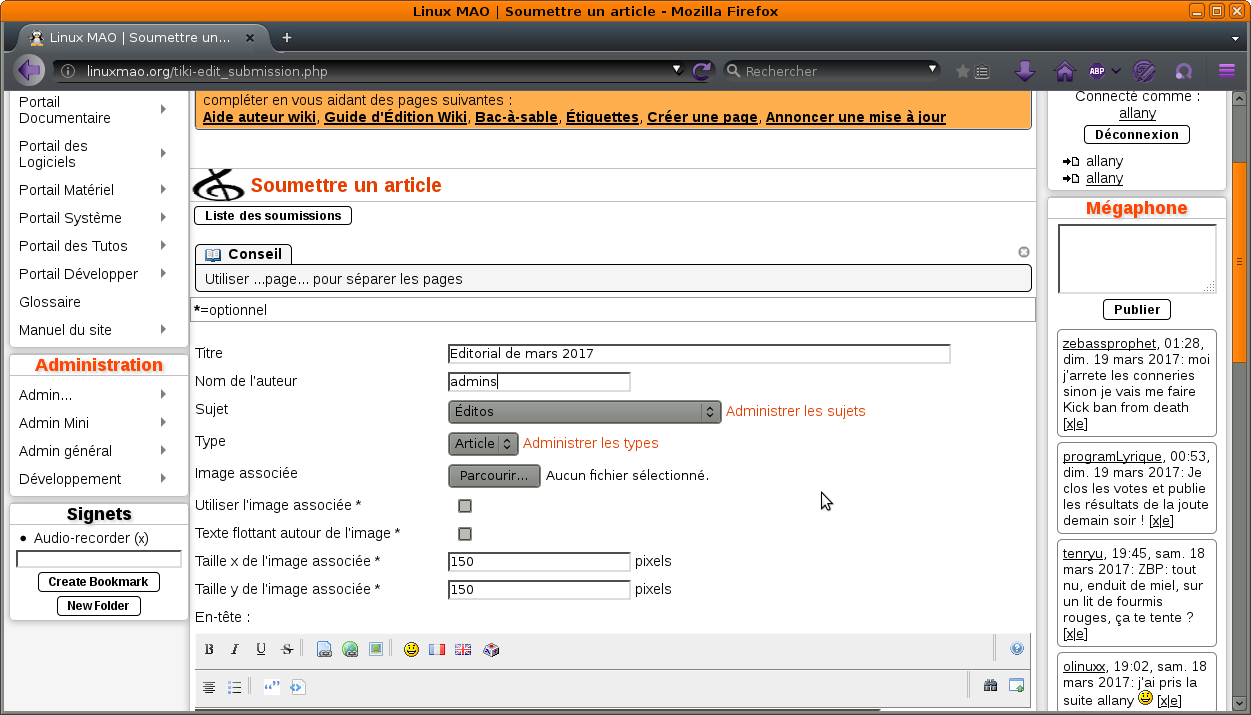This screenshot has height=715, width=1251.
Task: Click the Mégaphone message text area
Action: [1137, 259]
